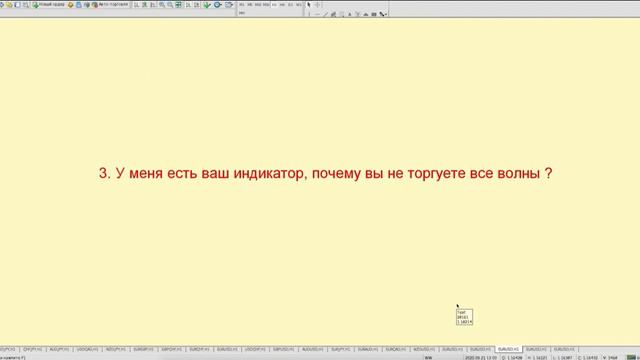The height and width of the screenshot is (360, 640).
Task: Select the M15 timeframe
Action: click(x=258, y=4)
